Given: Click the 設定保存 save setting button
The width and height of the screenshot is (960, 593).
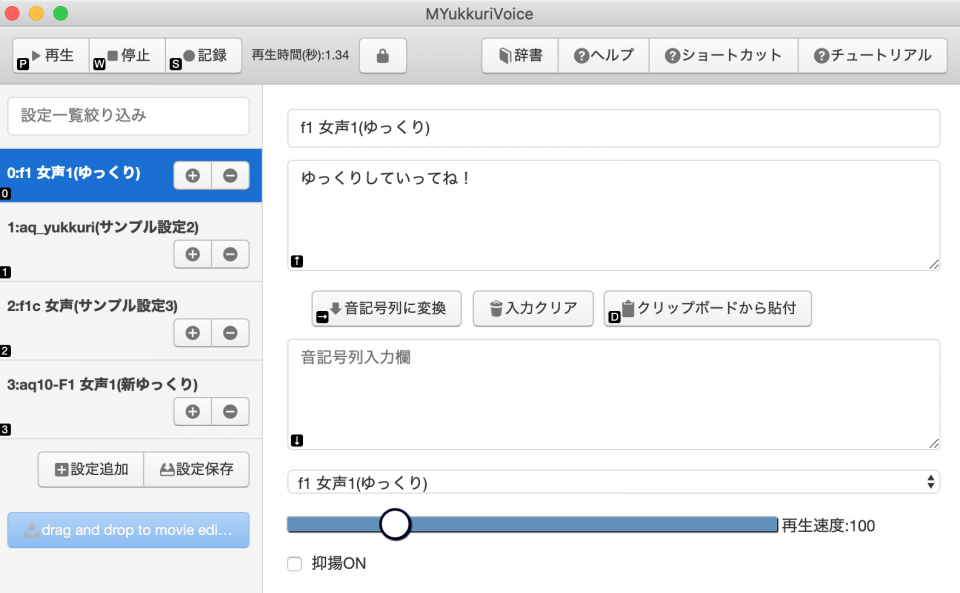Looking at the screenshot, I should click(x=197, y=469).
